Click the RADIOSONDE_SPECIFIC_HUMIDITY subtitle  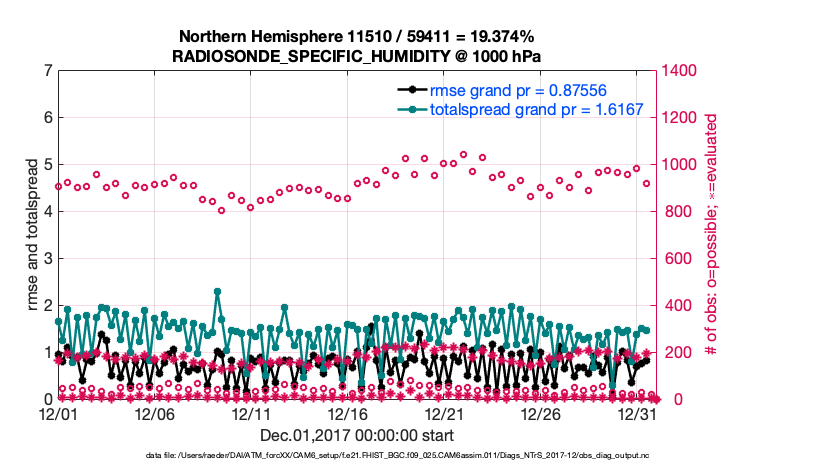(357, 55)
